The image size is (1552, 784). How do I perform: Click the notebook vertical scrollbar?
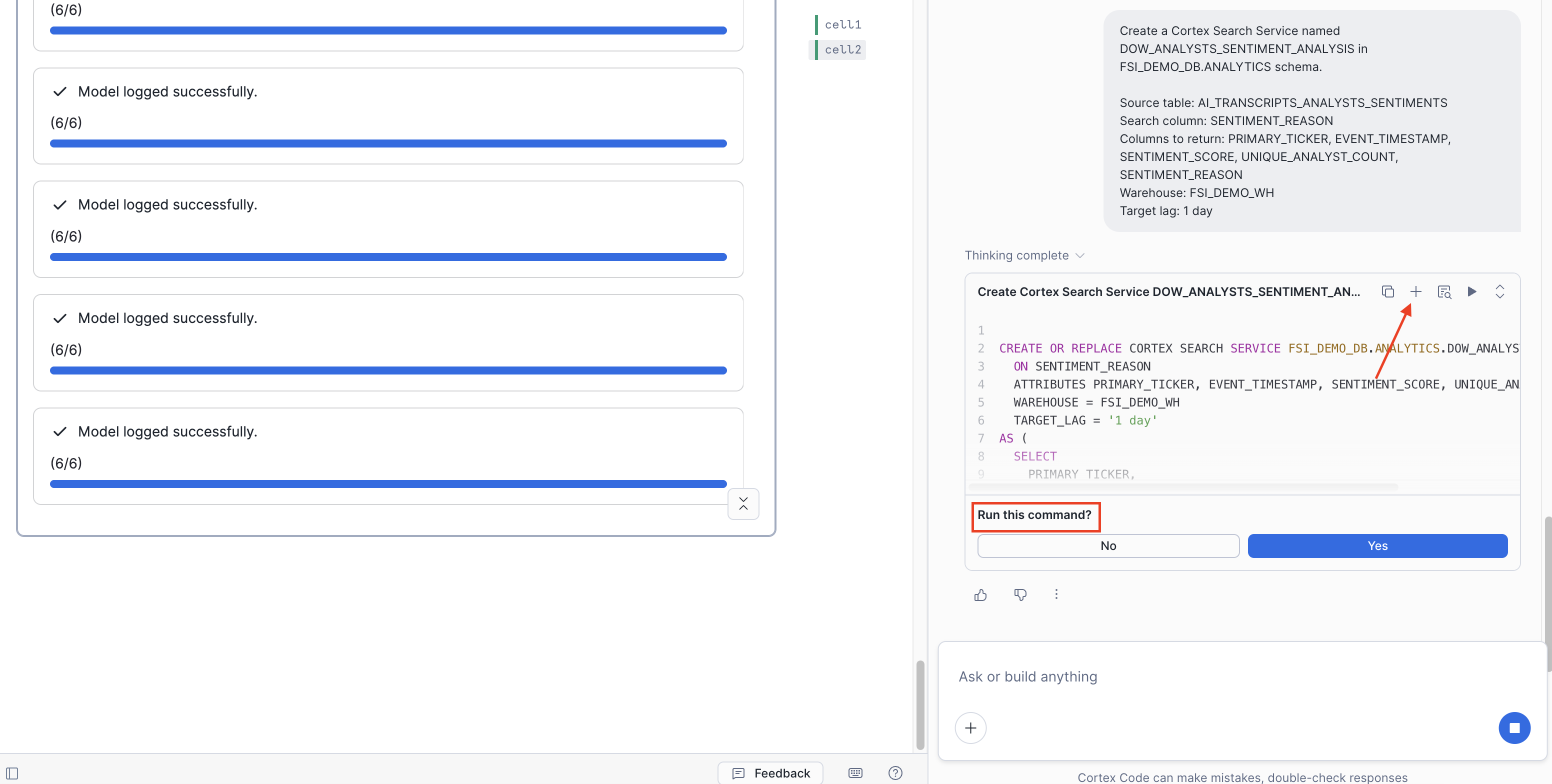pyautogui.click(x=920, y=704)
